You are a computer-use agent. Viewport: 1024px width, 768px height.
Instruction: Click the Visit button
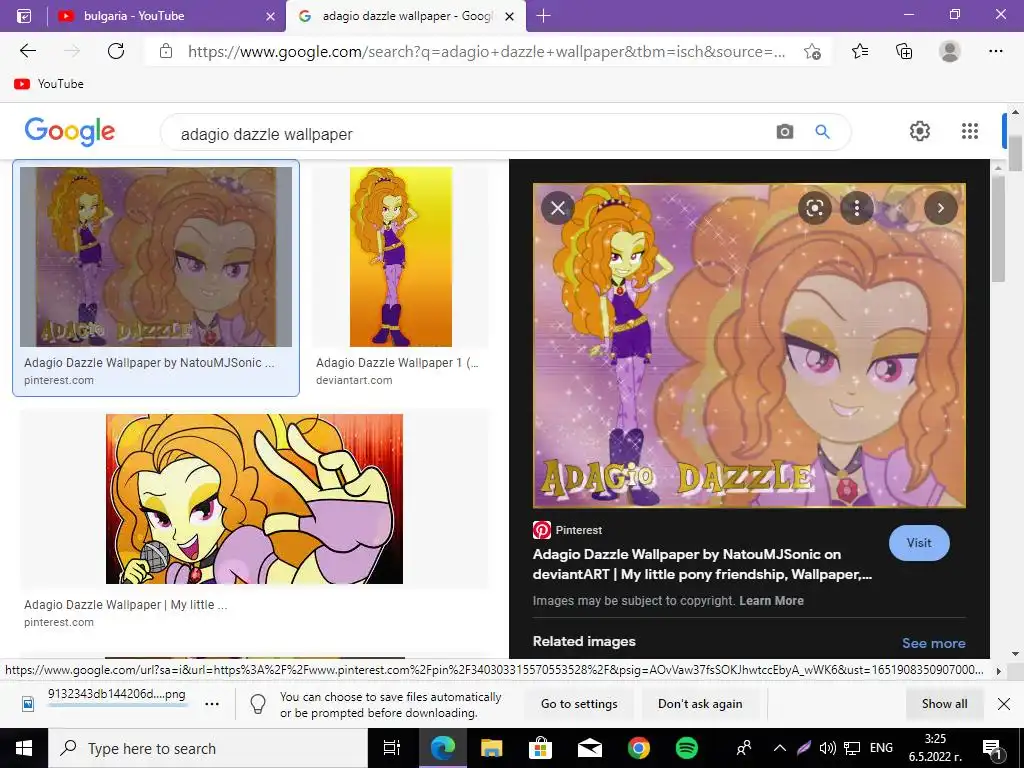[x=919, y=543]
